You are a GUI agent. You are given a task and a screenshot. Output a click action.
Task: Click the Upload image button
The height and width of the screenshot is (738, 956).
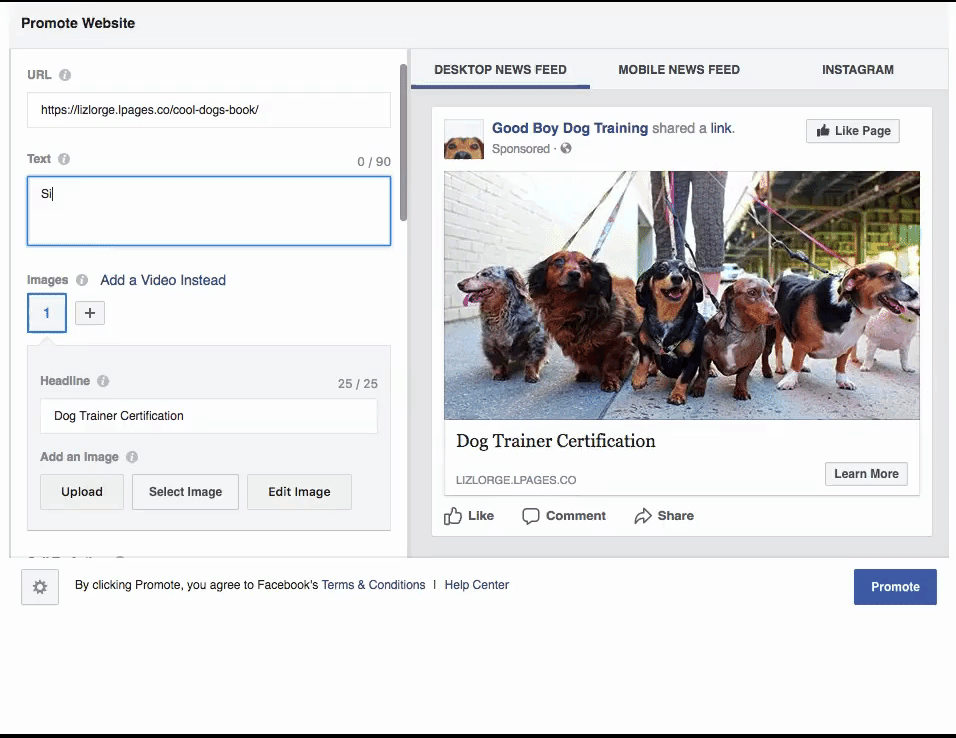tap(82, 492)
